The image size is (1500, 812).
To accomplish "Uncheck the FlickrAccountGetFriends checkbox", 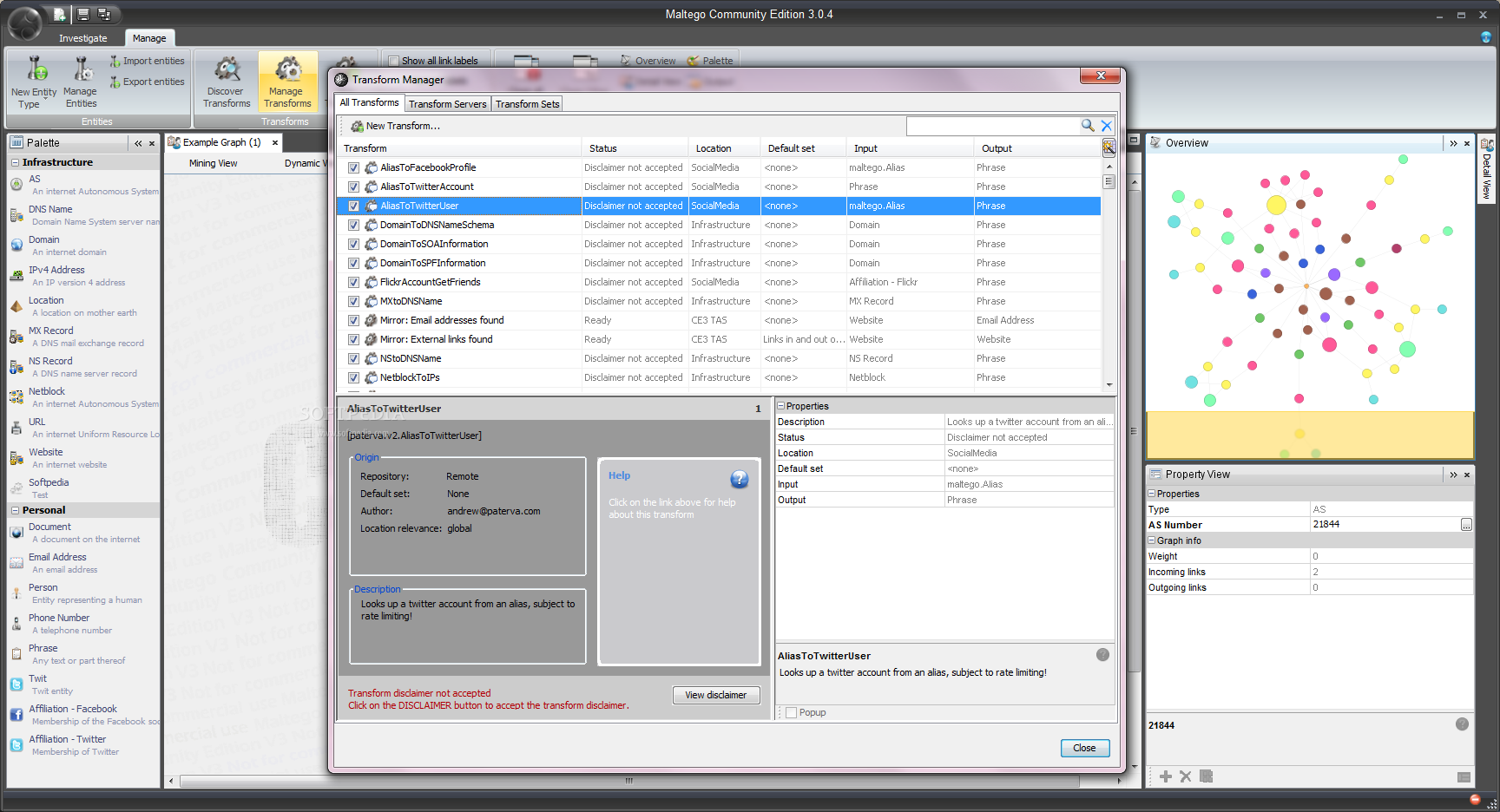I will coord(353,282).
